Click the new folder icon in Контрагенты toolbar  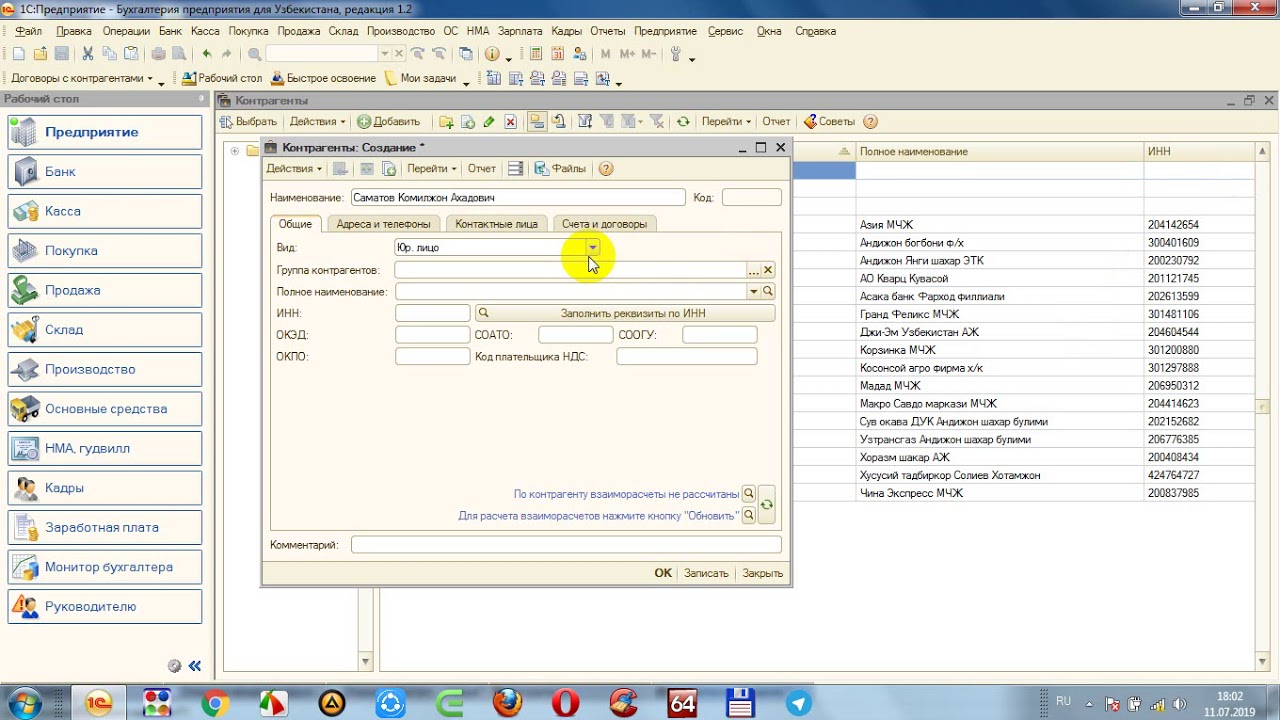coord(446,122)
